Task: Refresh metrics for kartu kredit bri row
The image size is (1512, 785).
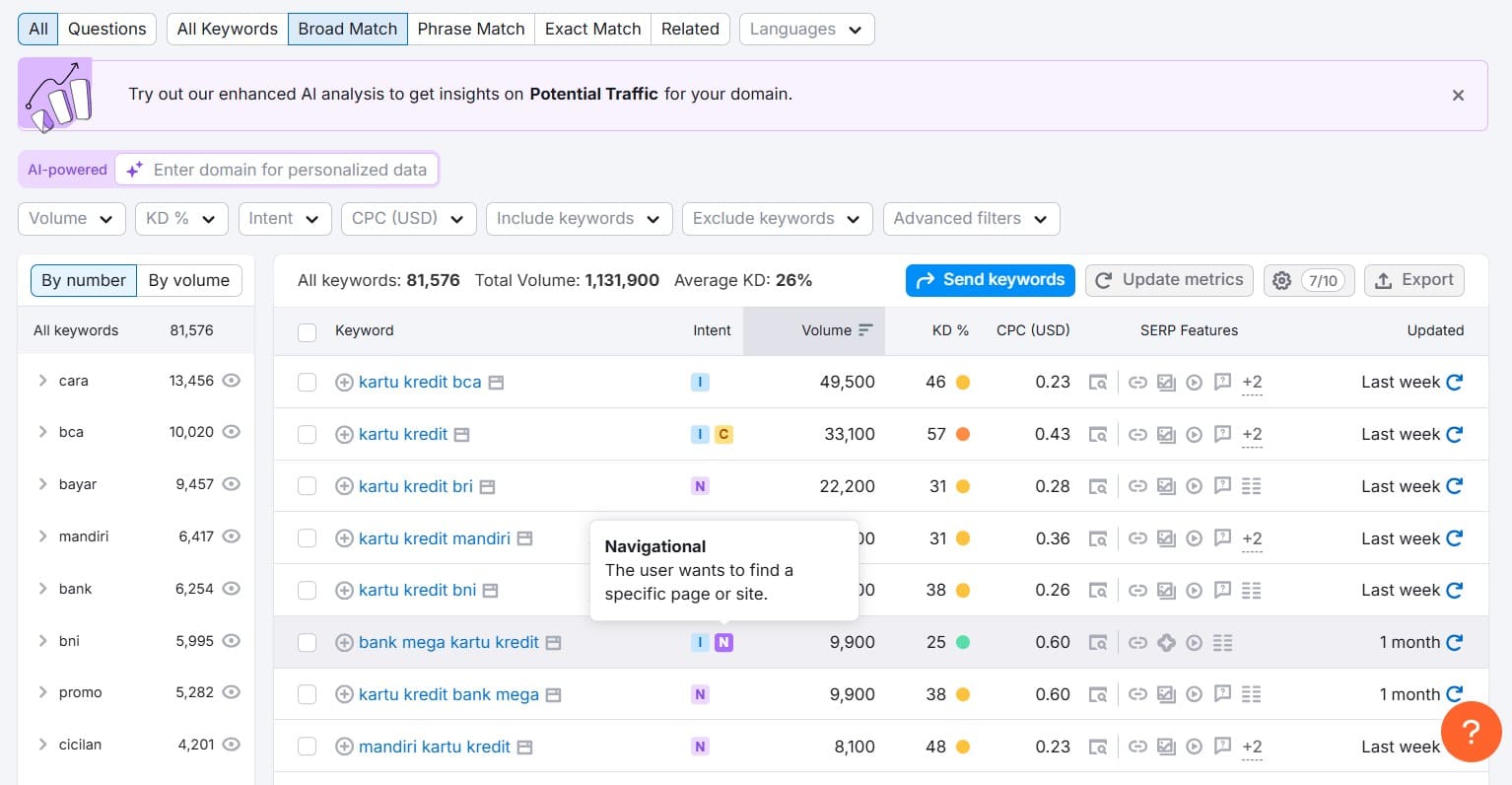Action: (1454, 486)
